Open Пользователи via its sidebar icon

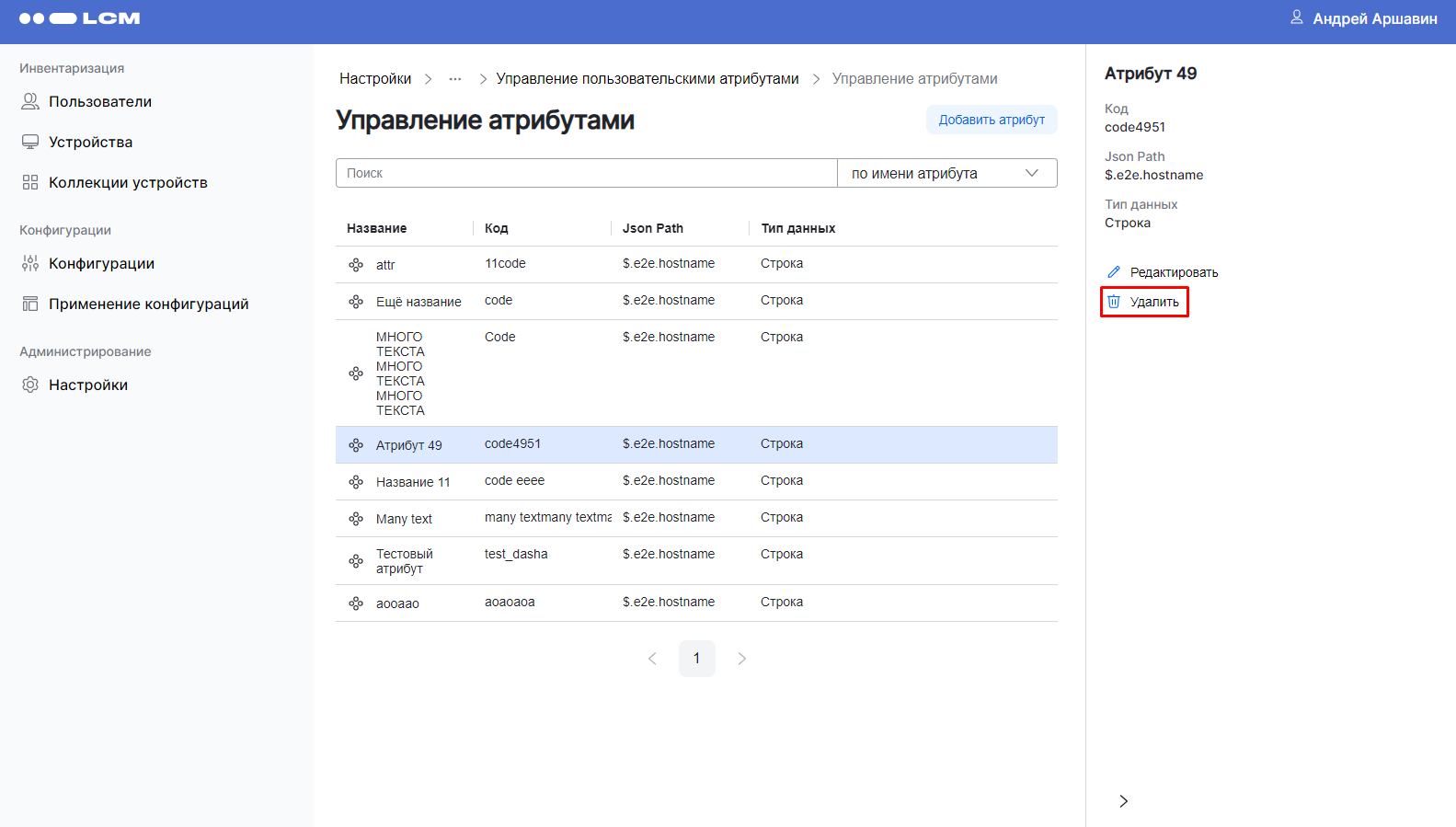tap(30, 101)
